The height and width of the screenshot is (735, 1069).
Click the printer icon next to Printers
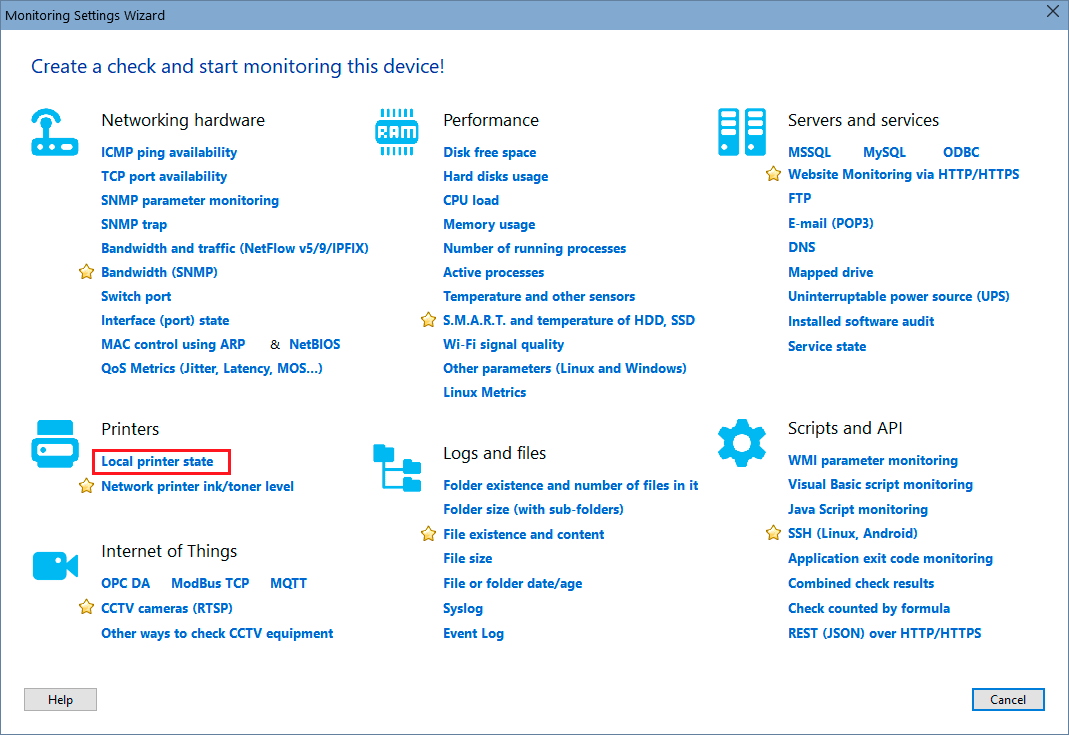pos(55,444)
